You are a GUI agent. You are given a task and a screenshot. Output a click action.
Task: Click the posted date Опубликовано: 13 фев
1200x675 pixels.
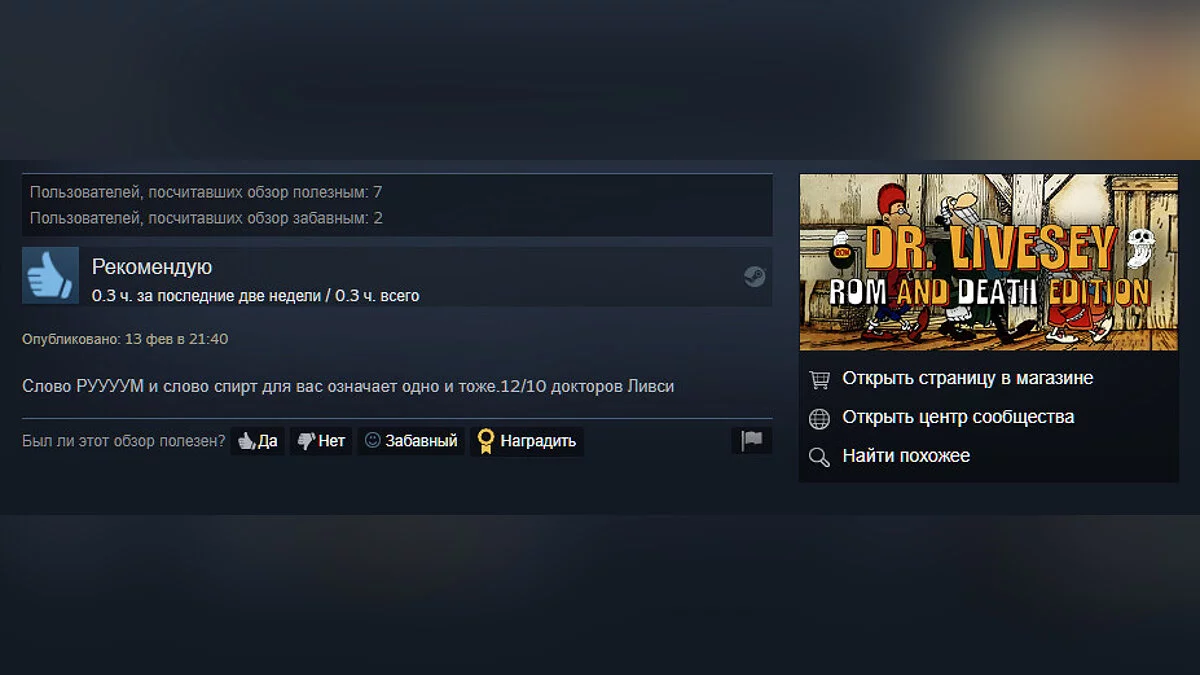tap(125, 339)
